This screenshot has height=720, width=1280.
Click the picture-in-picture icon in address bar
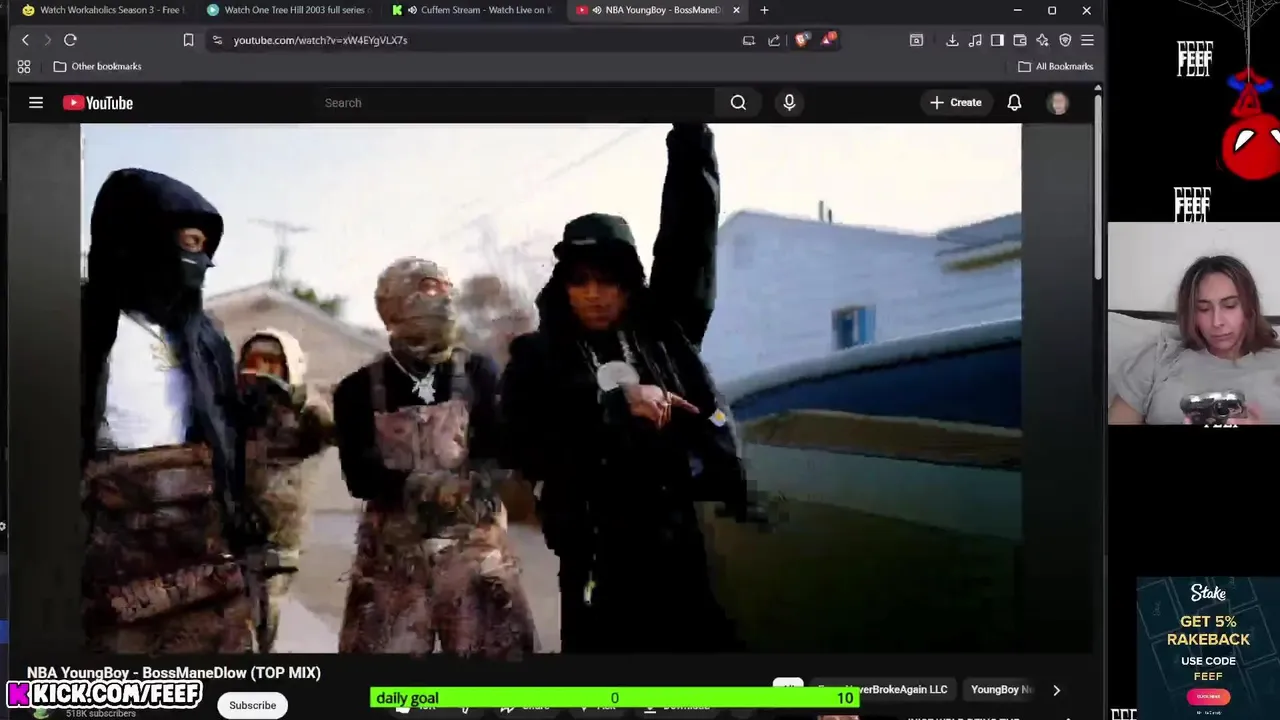748,40
